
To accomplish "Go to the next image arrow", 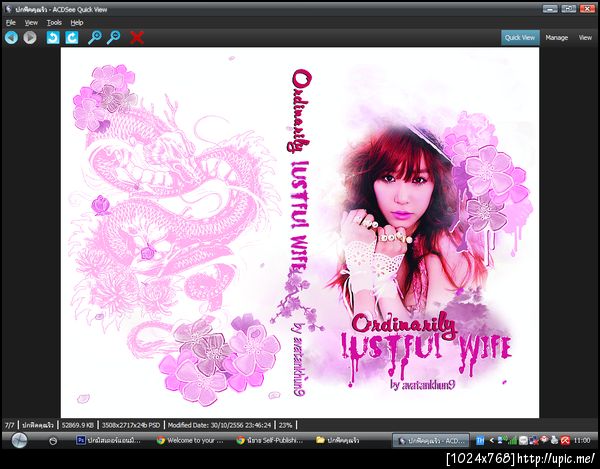I will 30,37.
